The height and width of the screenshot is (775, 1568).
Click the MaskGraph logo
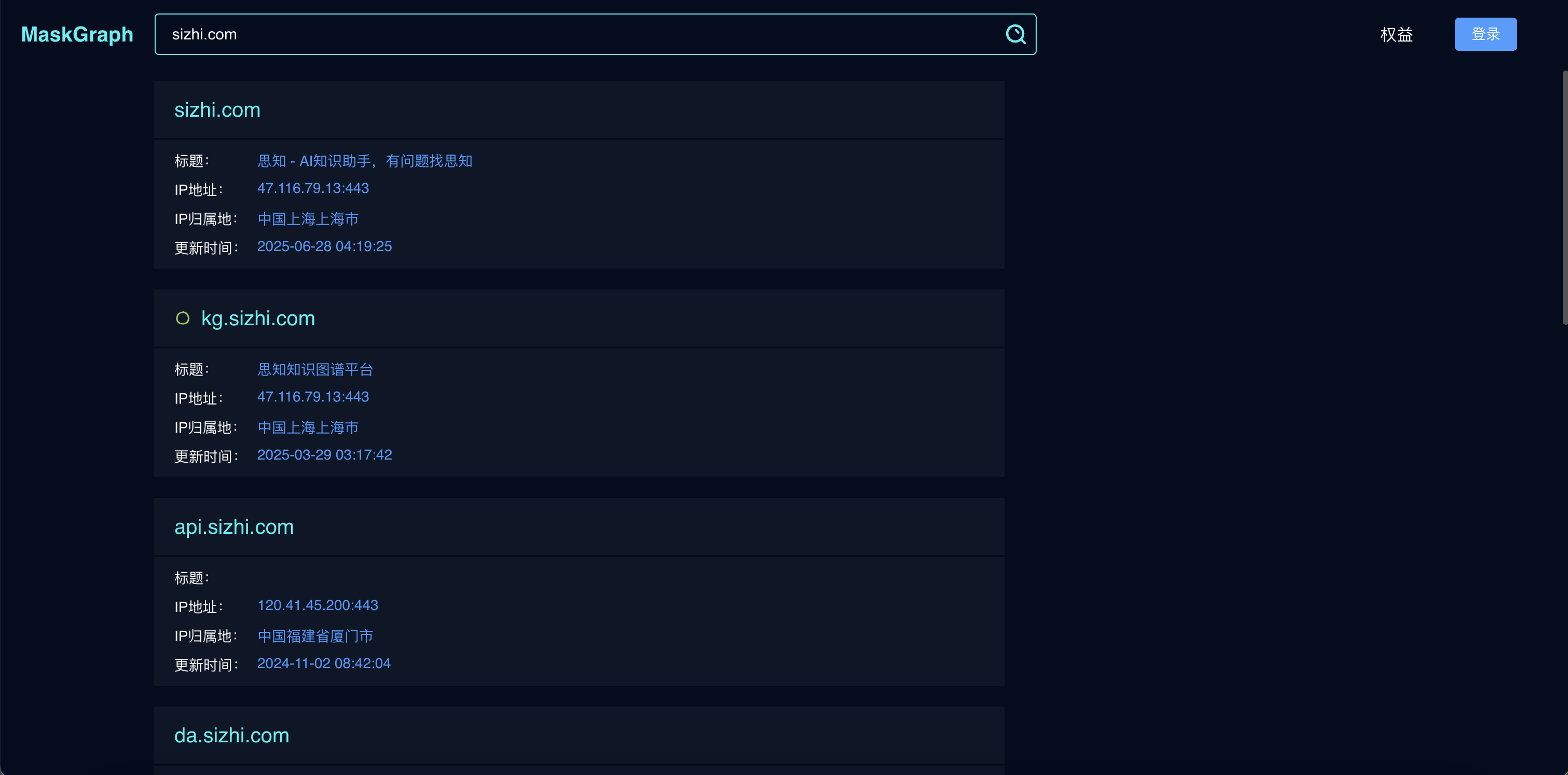click(77, 34)
